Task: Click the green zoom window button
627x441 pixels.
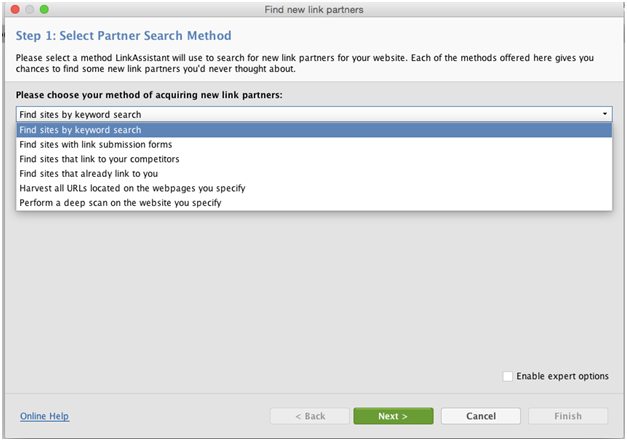Action: pos(44,9)
